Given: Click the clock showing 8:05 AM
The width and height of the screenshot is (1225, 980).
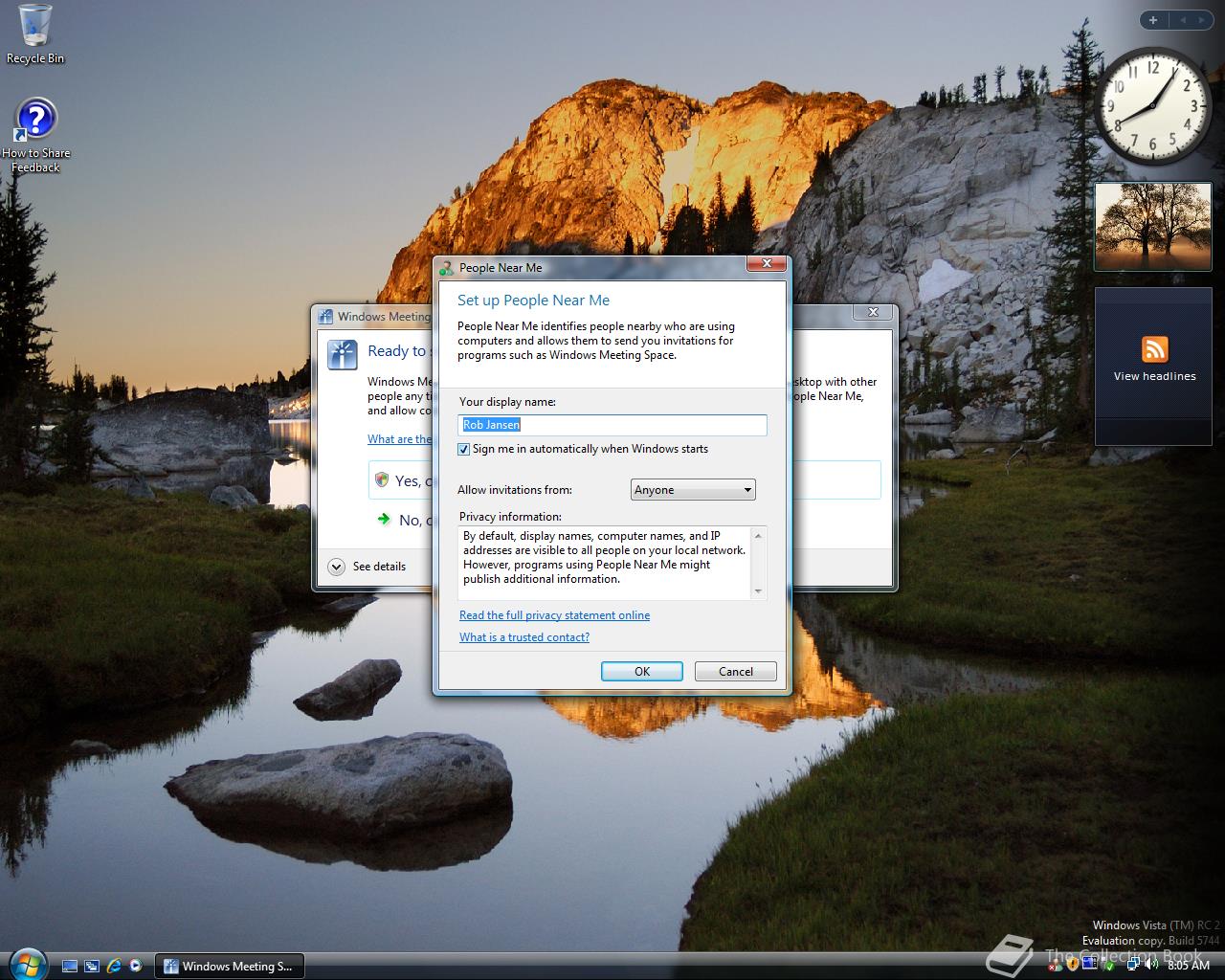Looking at the screenshot, I should 1189,966.
